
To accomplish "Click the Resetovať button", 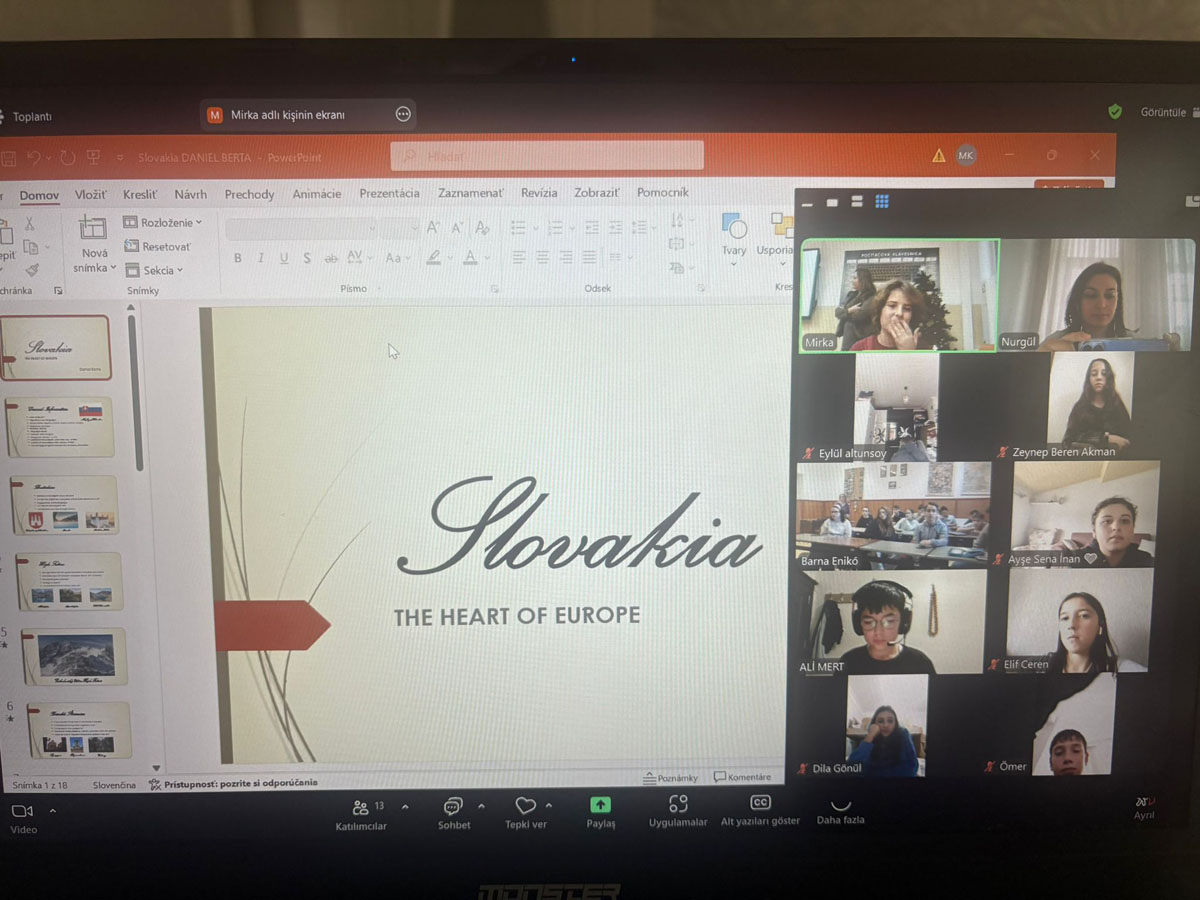I will (x=158, y=246).
